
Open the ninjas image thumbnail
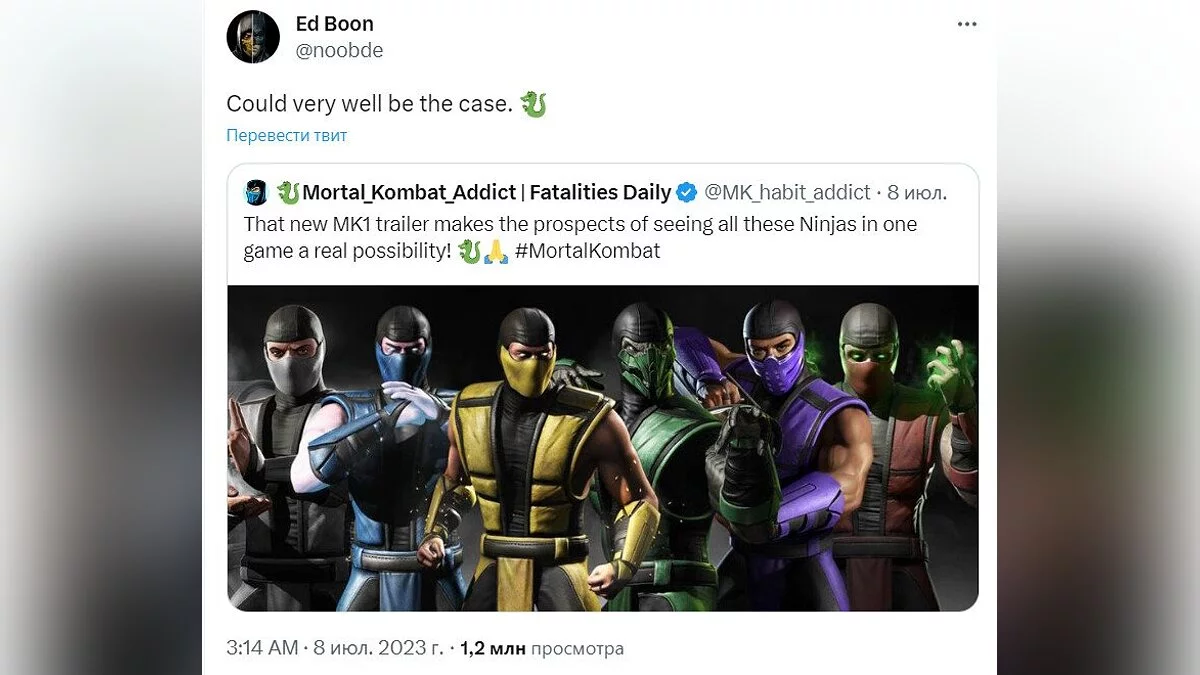(x=602, y=448)
